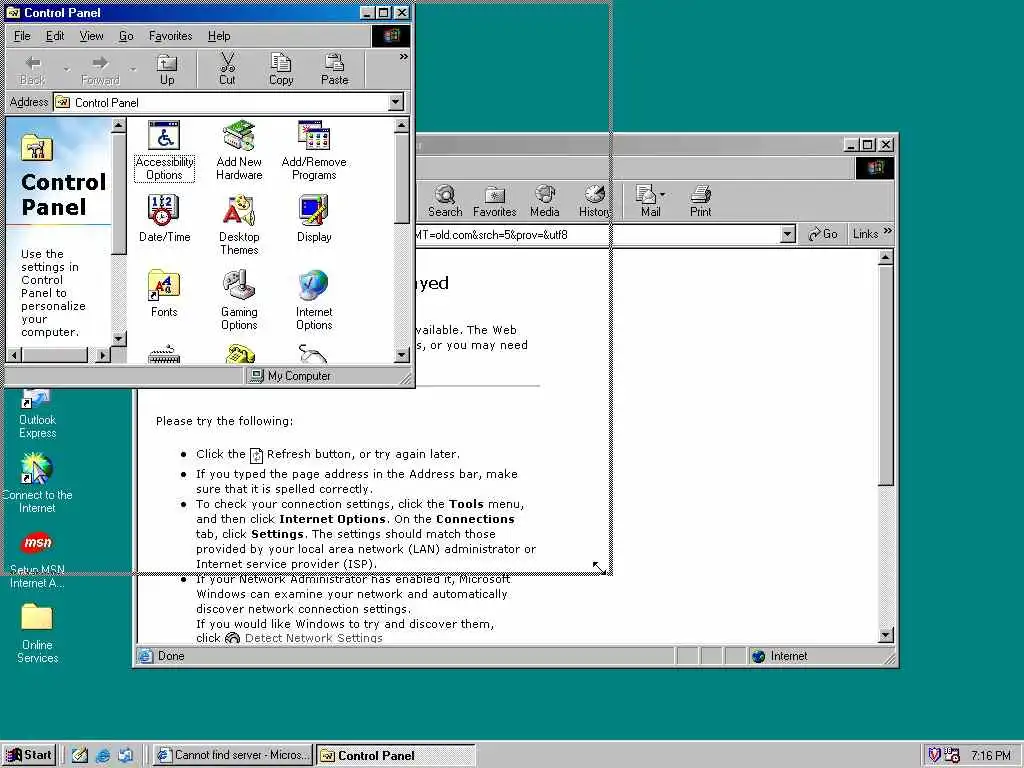Viewport: 1024px width, 768px height.
Task: Open the Mail button dropdown arrow
Action: tap(663, 195)
